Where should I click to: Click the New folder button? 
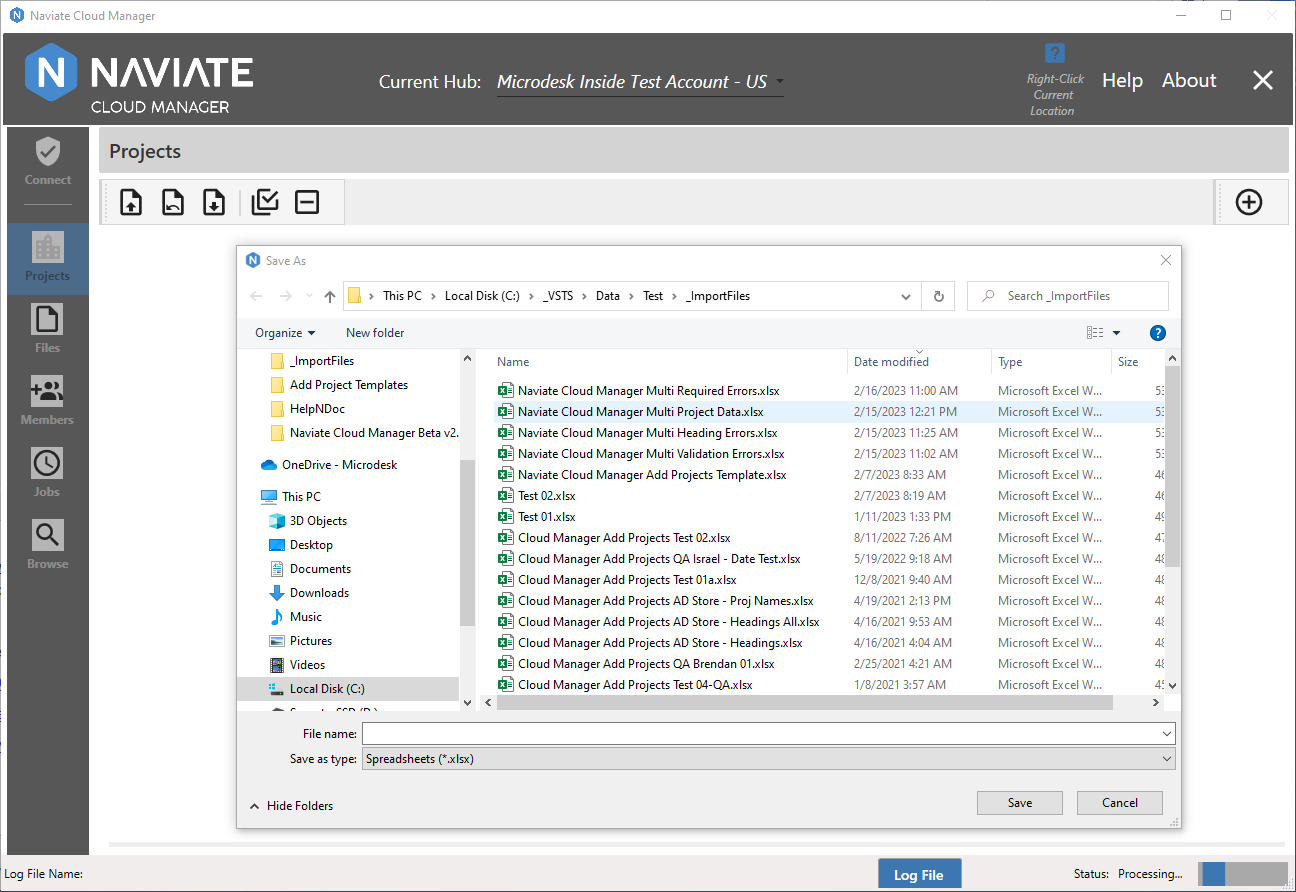(x=375, y=333)
